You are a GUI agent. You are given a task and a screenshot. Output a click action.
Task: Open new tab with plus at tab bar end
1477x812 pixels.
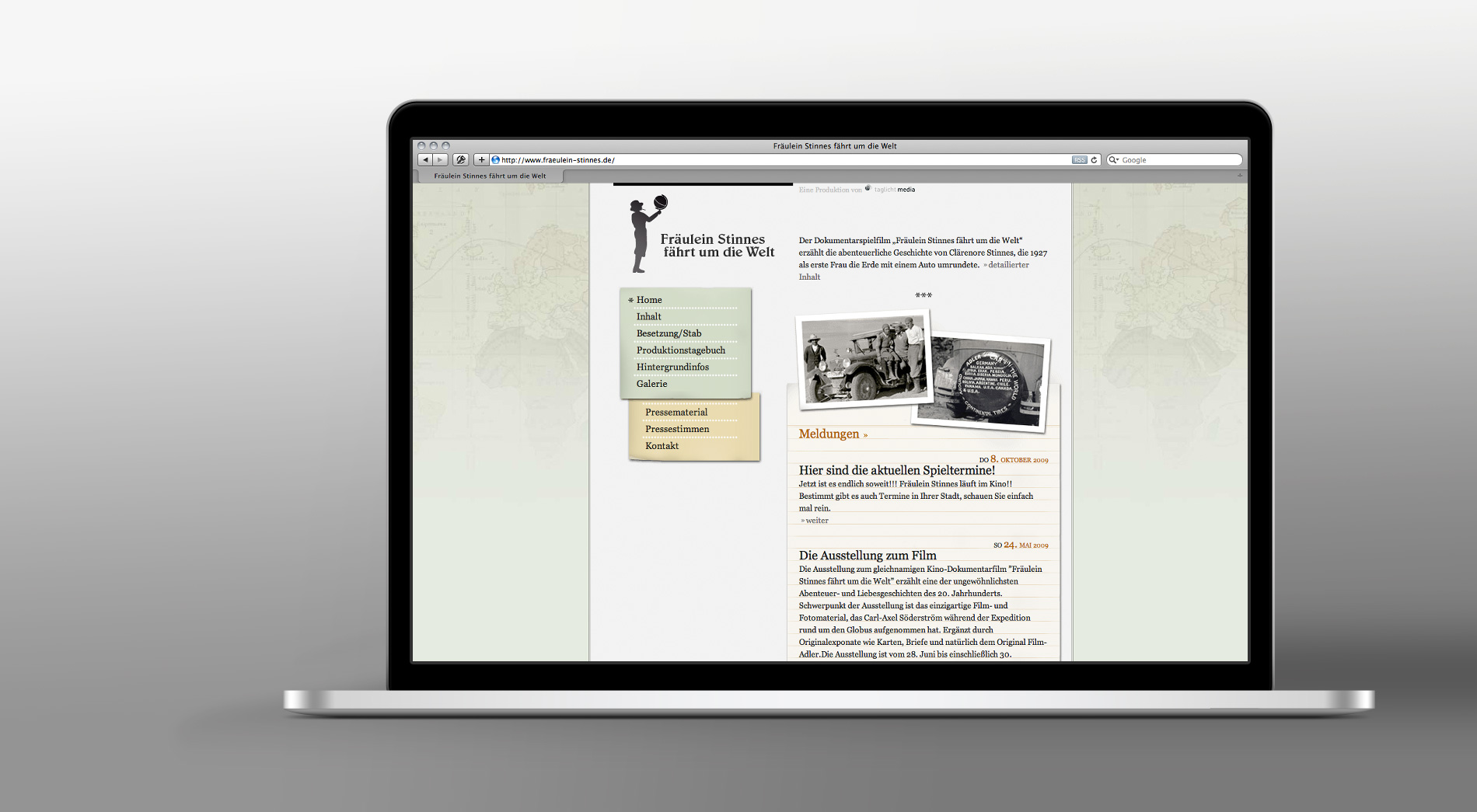coord(1239,176)
